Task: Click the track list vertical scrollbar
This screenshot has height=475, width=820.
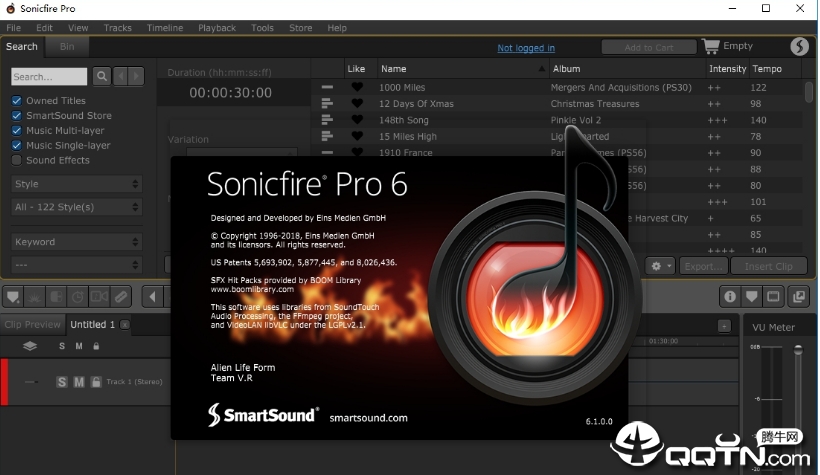Action: click(808, 92)
